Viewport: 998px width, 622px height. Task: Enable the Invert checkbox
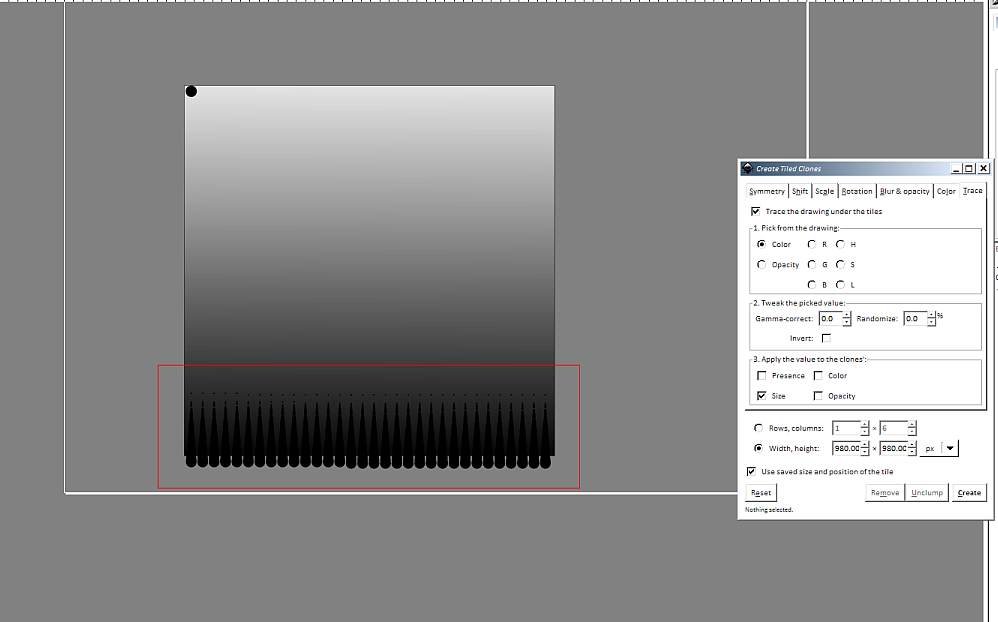click(826, 339)
